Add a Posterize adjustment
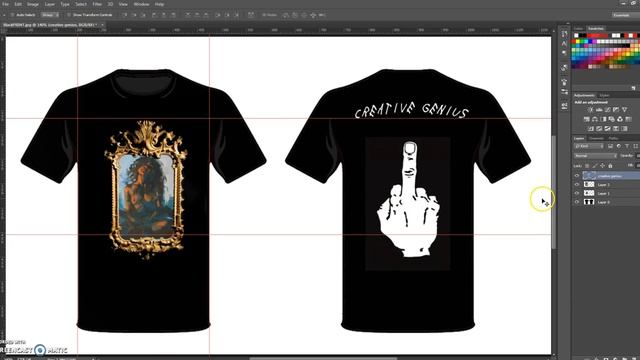Screen dimensions: 640x360 point(599,129)
